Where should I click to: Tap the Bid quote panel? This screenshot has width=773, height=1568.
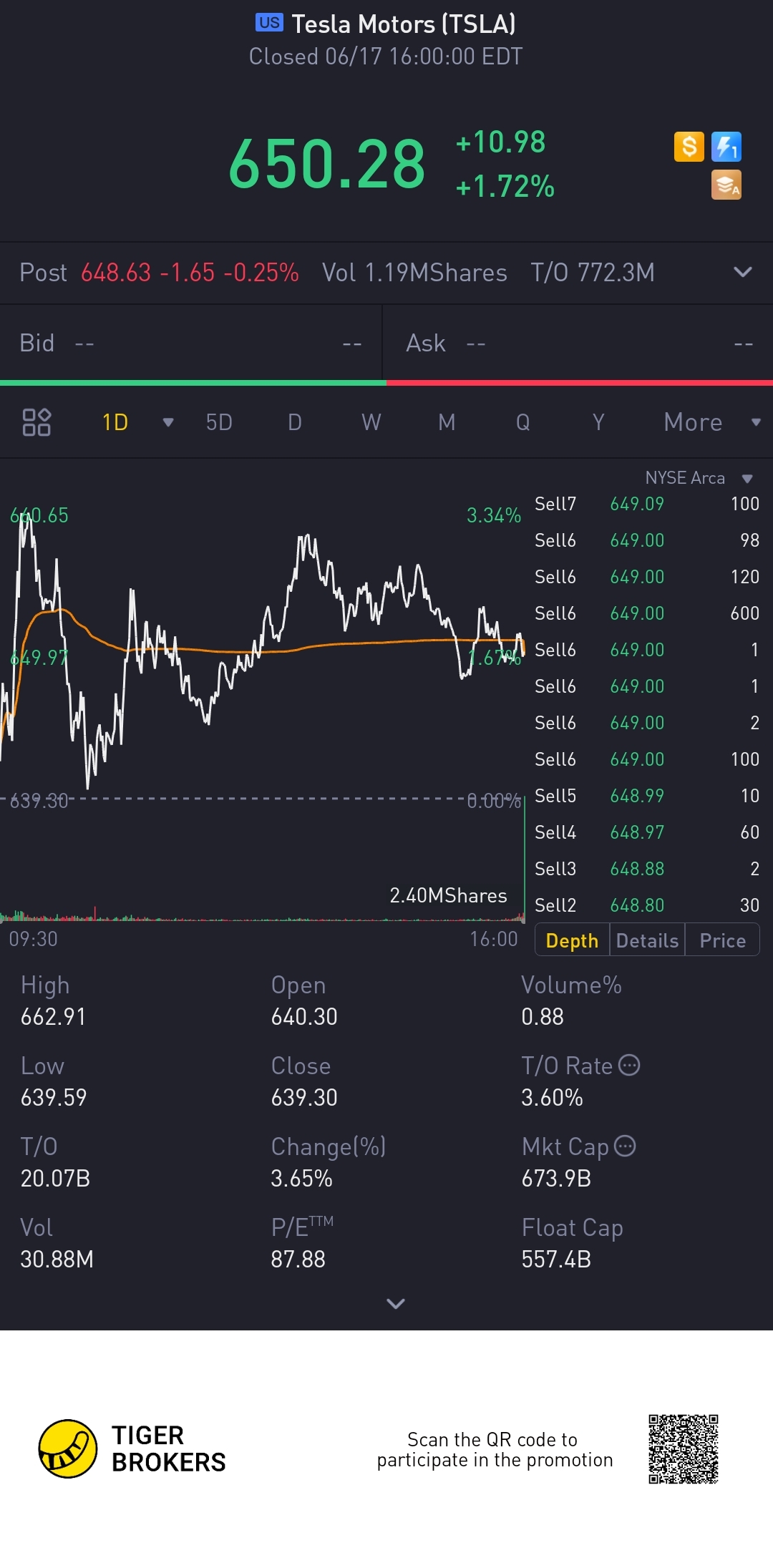191,344
